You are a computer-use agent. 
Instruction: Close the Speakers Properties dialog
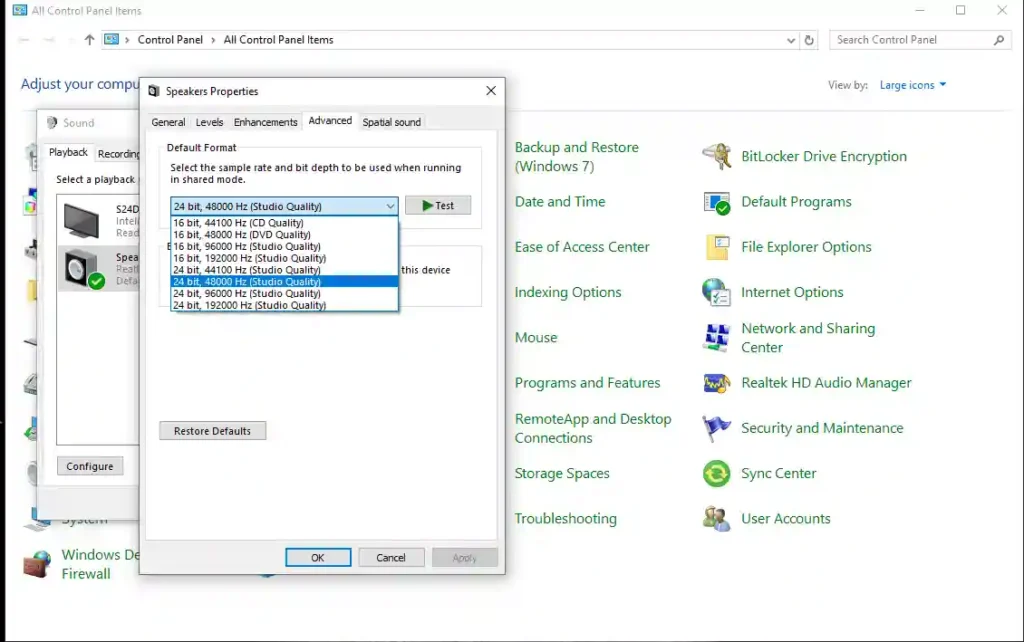pos(491,91)
